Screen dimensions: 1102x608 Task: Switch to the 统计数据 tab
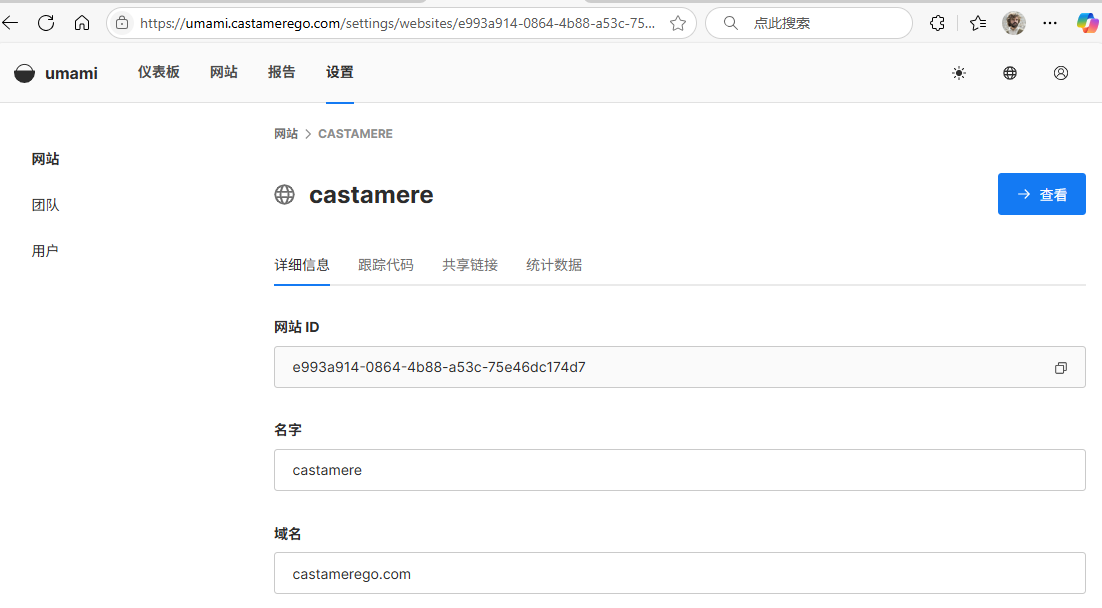[554, 265]
